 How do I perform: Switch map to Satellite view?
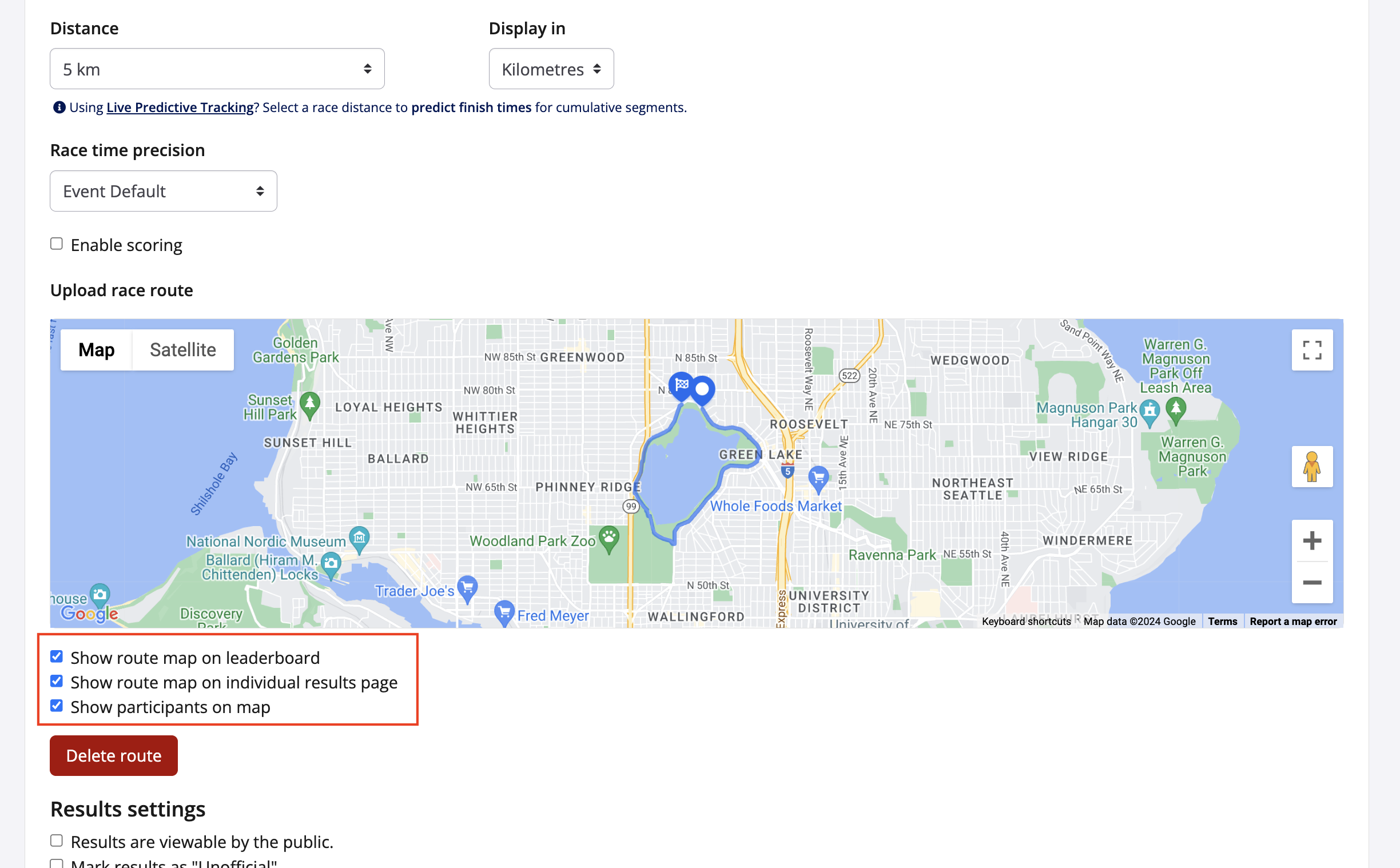(182, 349)
